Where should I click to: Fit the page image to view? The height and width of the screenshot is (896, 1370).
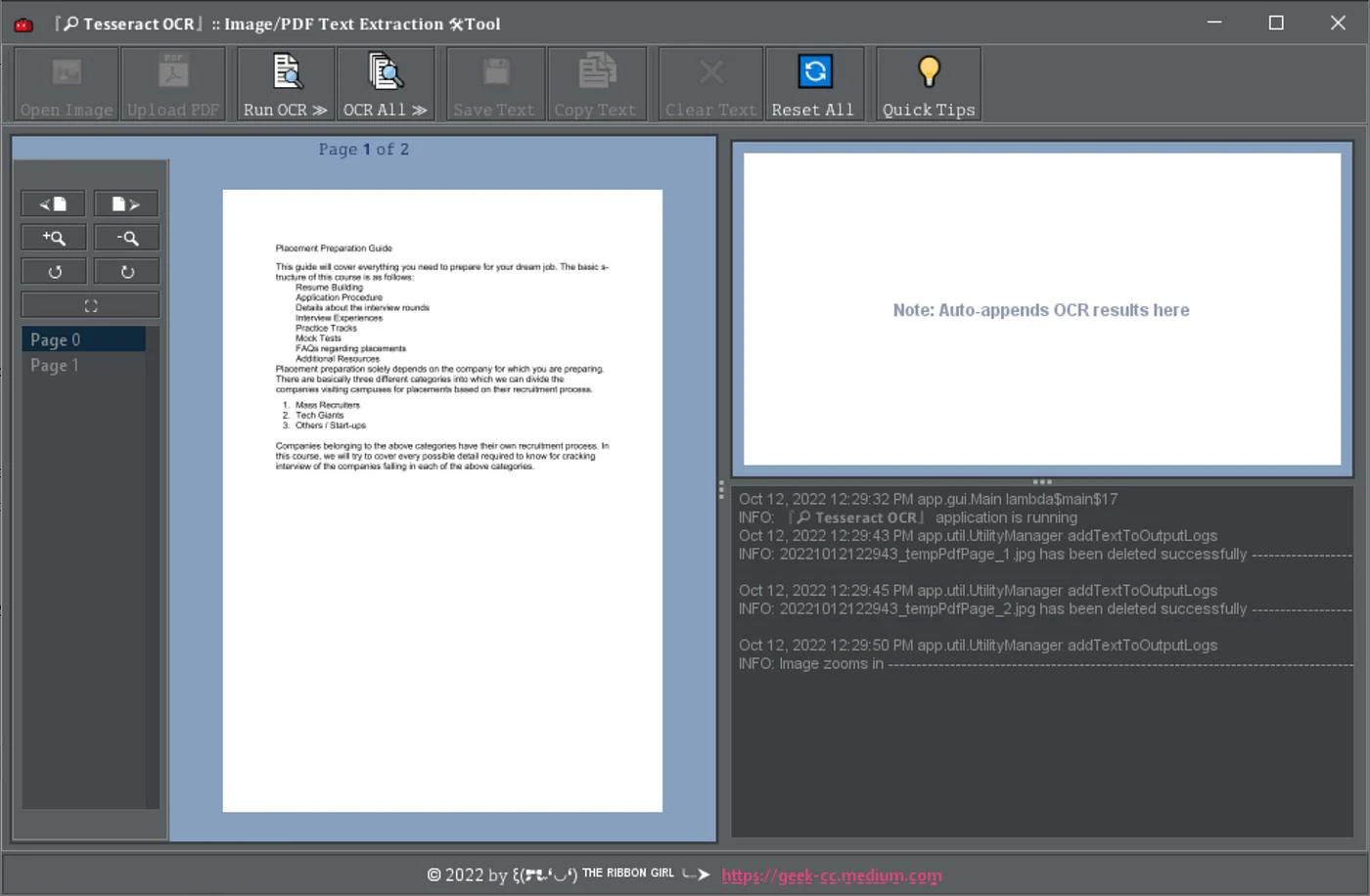point(90,306)
